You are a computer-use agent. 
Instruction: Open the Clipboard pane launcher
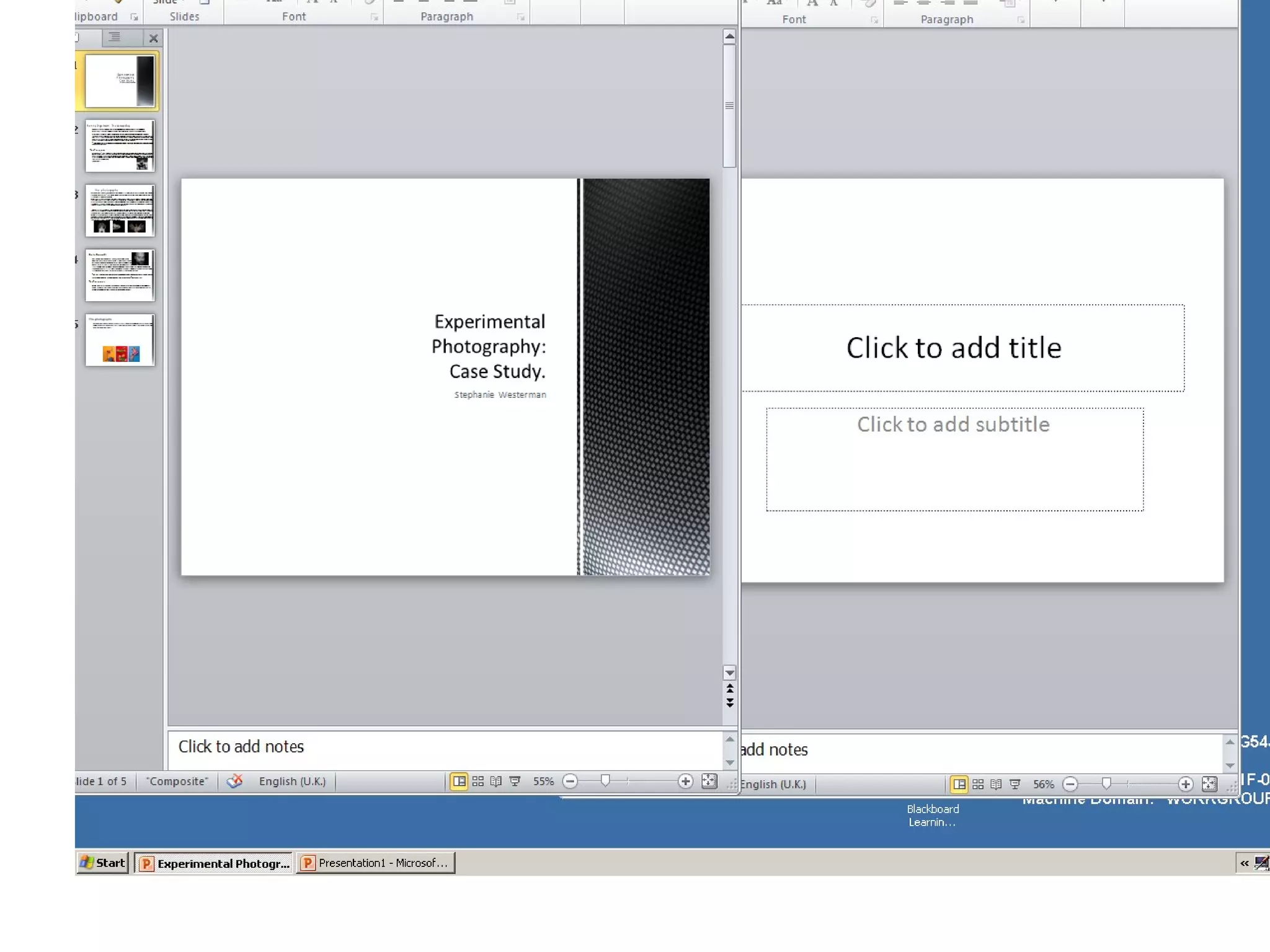coord(134,17)
